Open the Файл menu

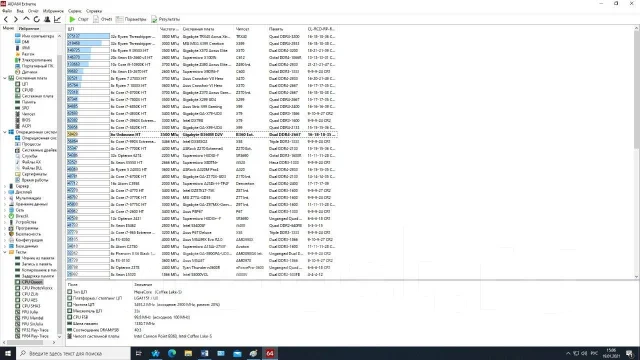7,11
